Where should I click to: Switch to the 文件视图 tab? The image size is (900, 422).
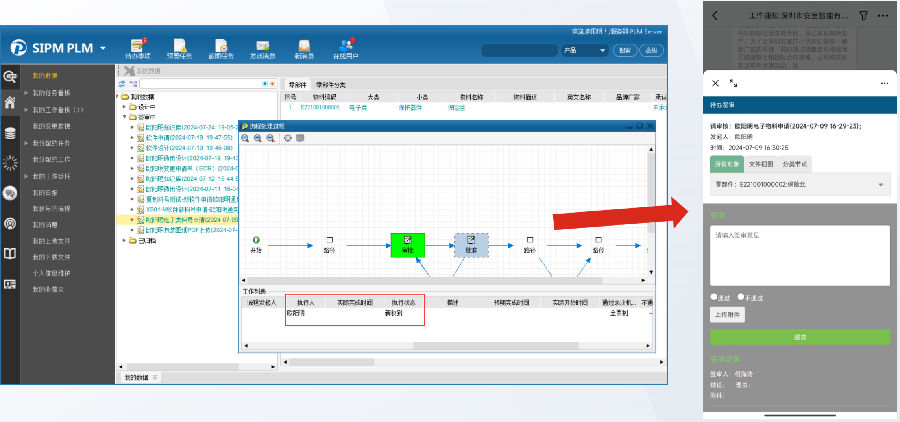click(762, 163)
